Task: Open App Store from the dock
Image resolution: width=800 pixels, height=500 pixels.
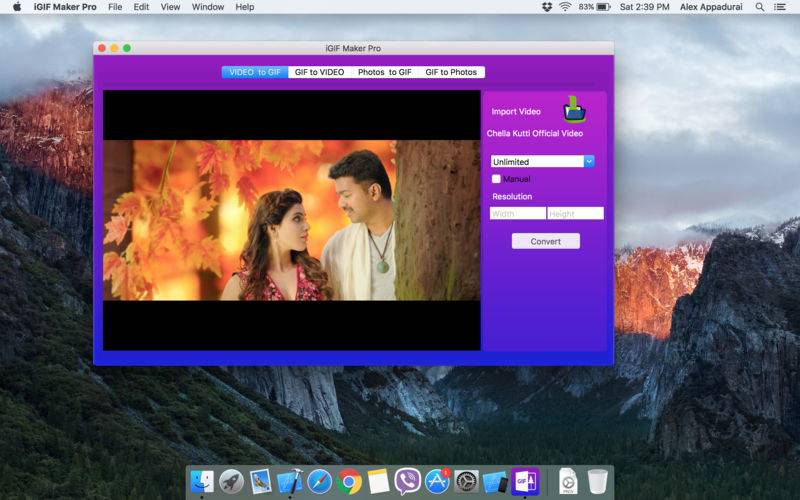Action: 437,482
